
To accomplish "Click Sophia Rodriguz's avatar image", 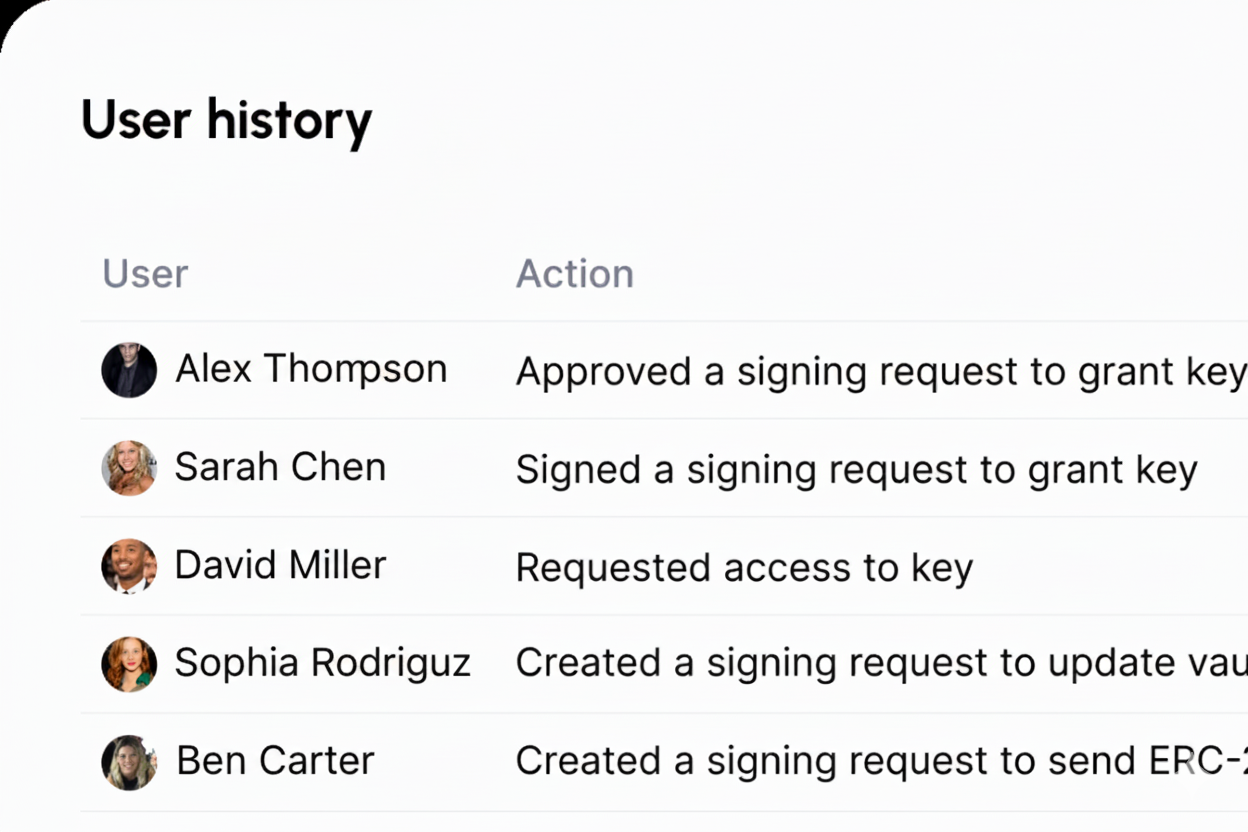I will (129, 664).
